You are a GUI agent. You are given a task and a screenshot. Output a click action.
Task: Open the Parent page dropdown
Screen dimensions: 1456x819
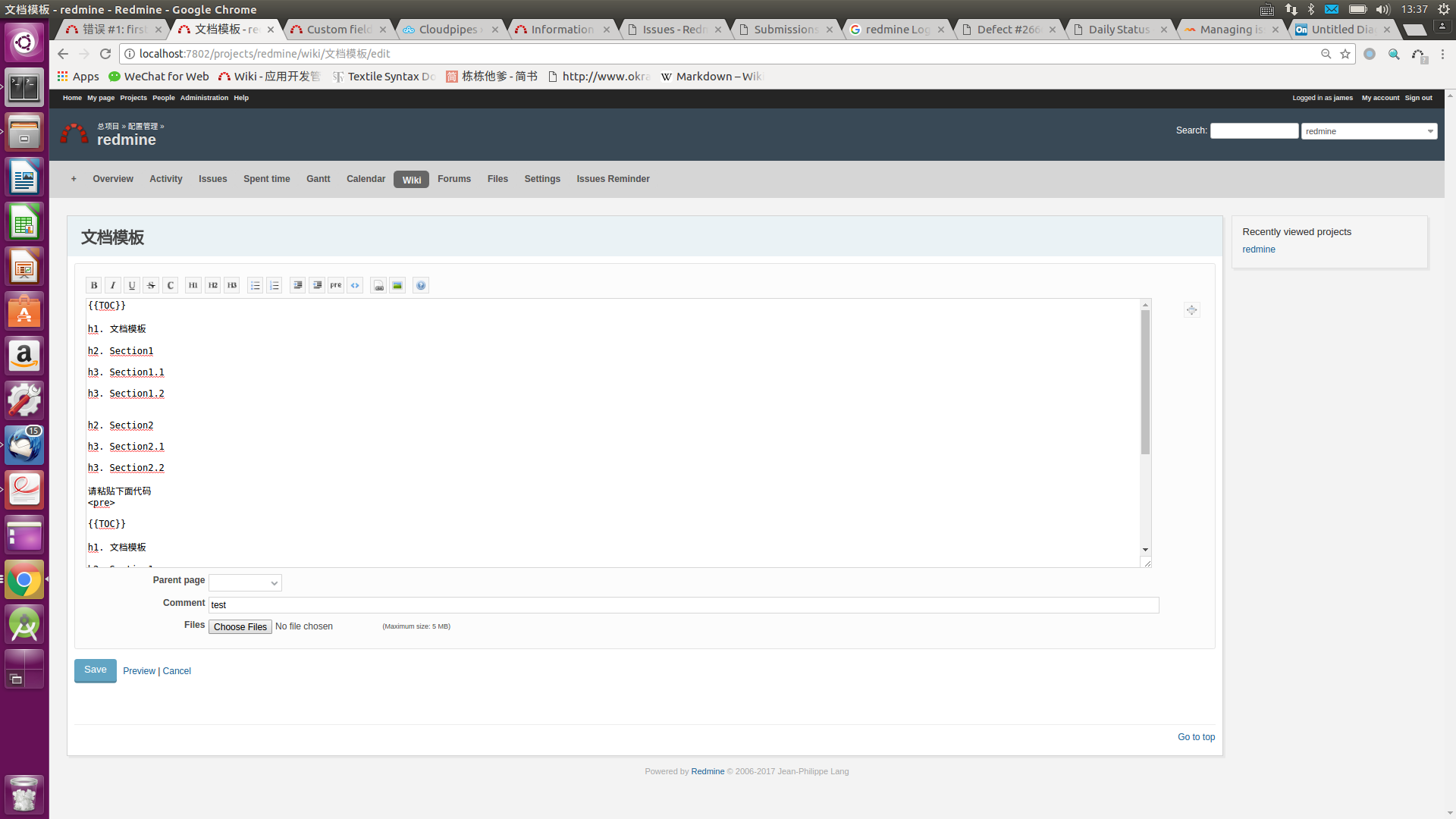coord(245,582)
